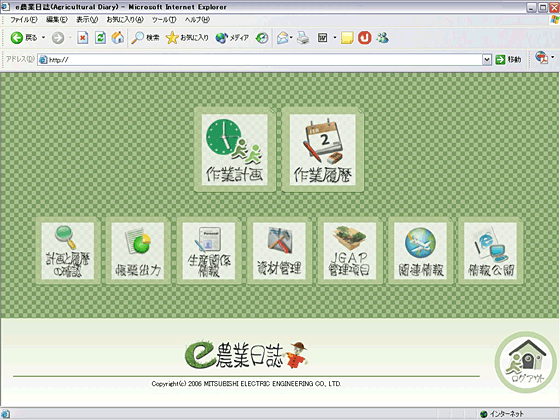The image size is (560, 420).
Task: Expand the dropdown beside the links icon
Action: coord(552,57)
